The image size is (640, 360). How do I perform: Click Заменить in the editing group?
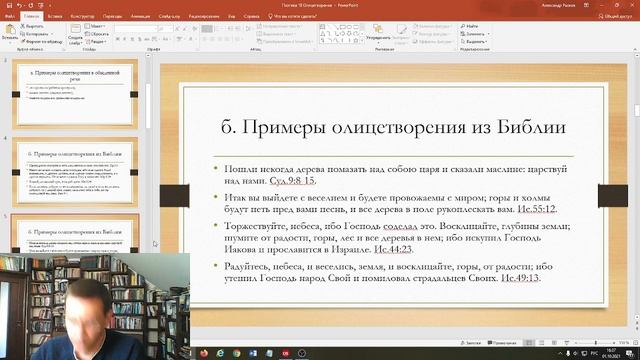[472, 34]
